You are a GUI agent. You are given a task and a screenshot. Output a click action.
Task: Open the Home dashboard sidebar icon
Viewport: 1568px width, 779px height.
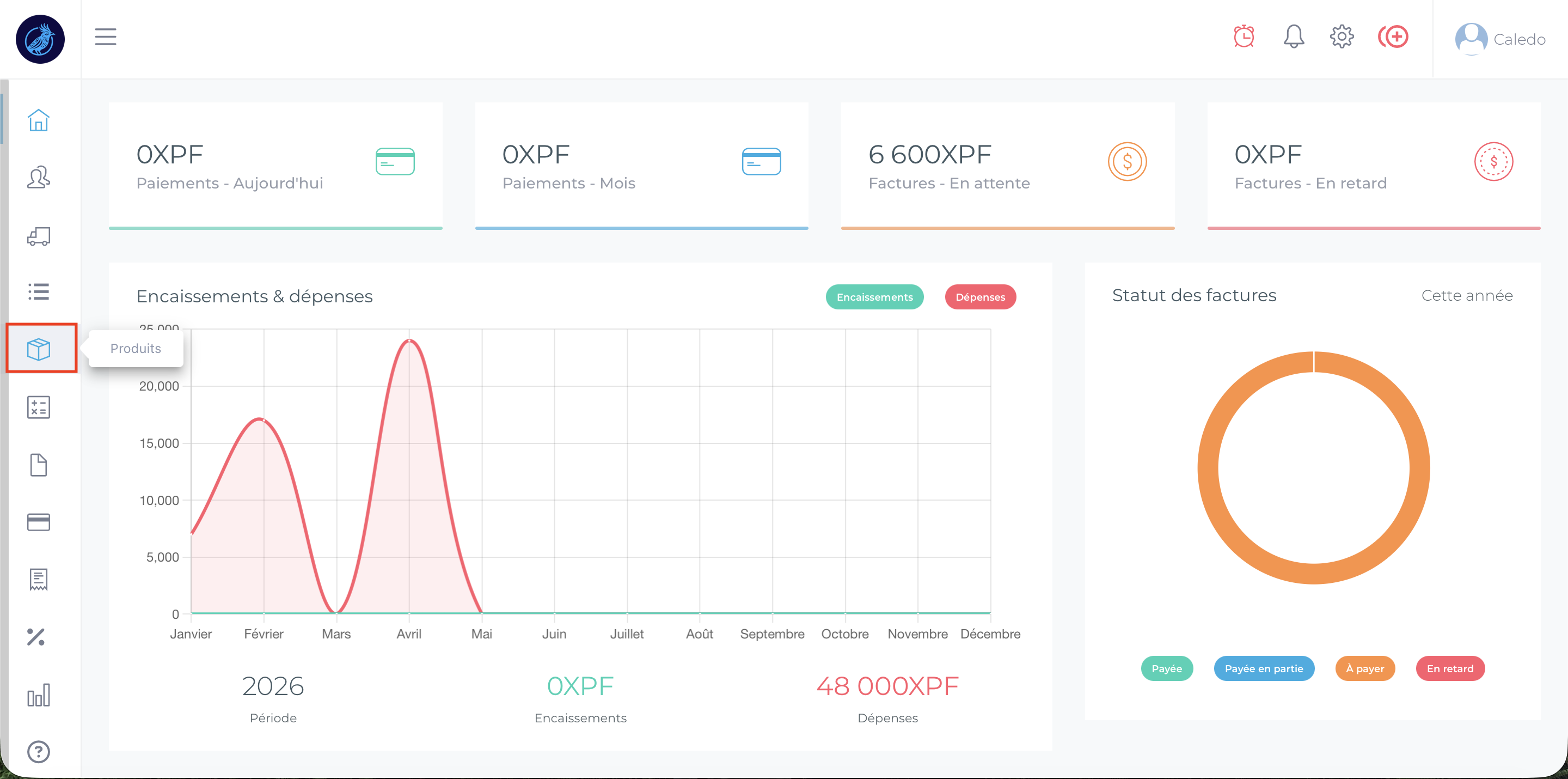pos(38,120)
